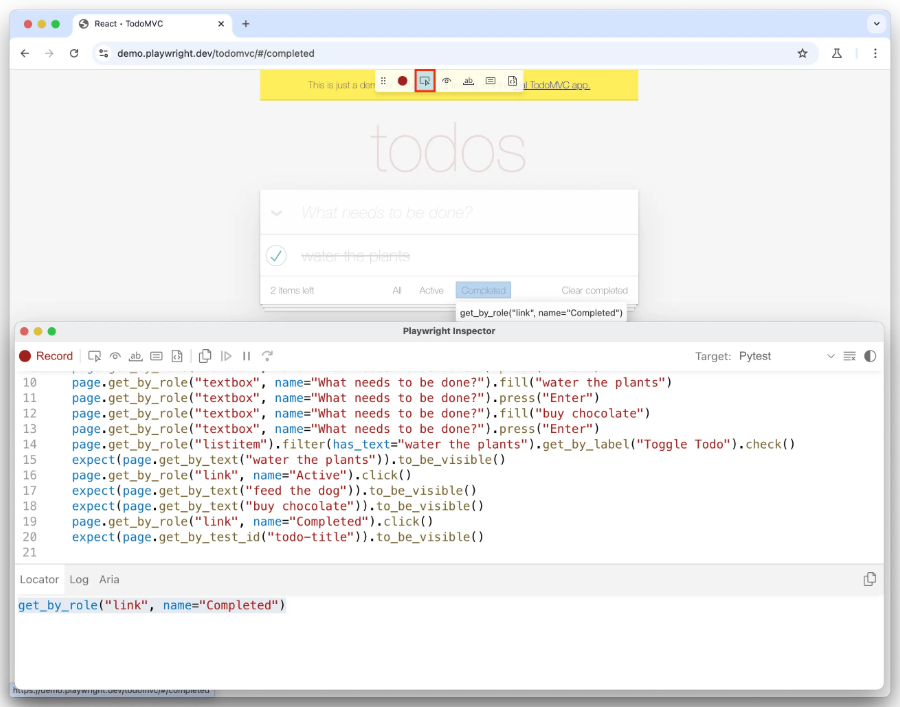Open Chrome's three-dot menu
This screenshot has height=707, width=900.
tap(875, 53)
